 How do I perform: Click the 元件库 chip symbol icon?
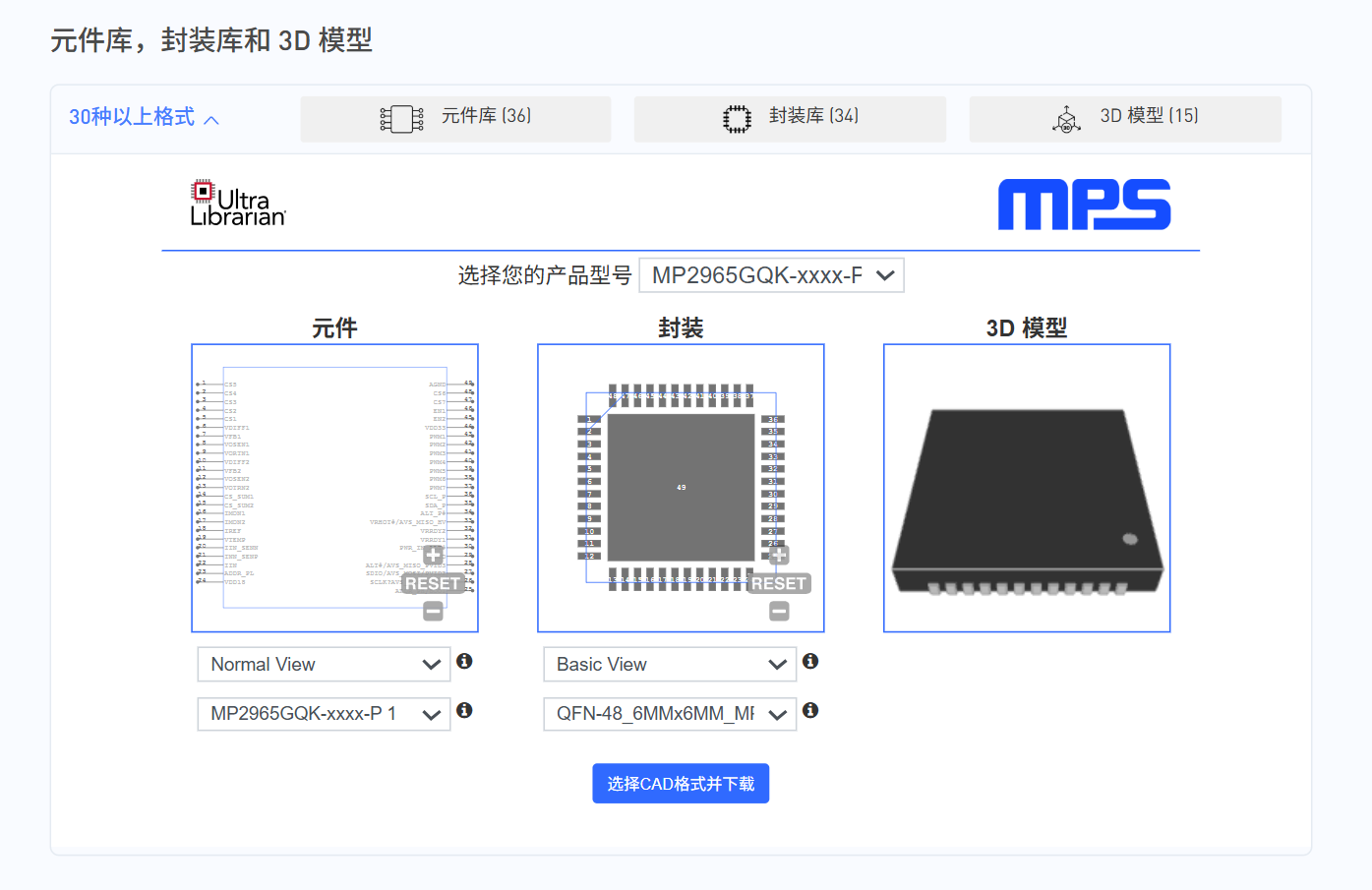coord(401,119)
